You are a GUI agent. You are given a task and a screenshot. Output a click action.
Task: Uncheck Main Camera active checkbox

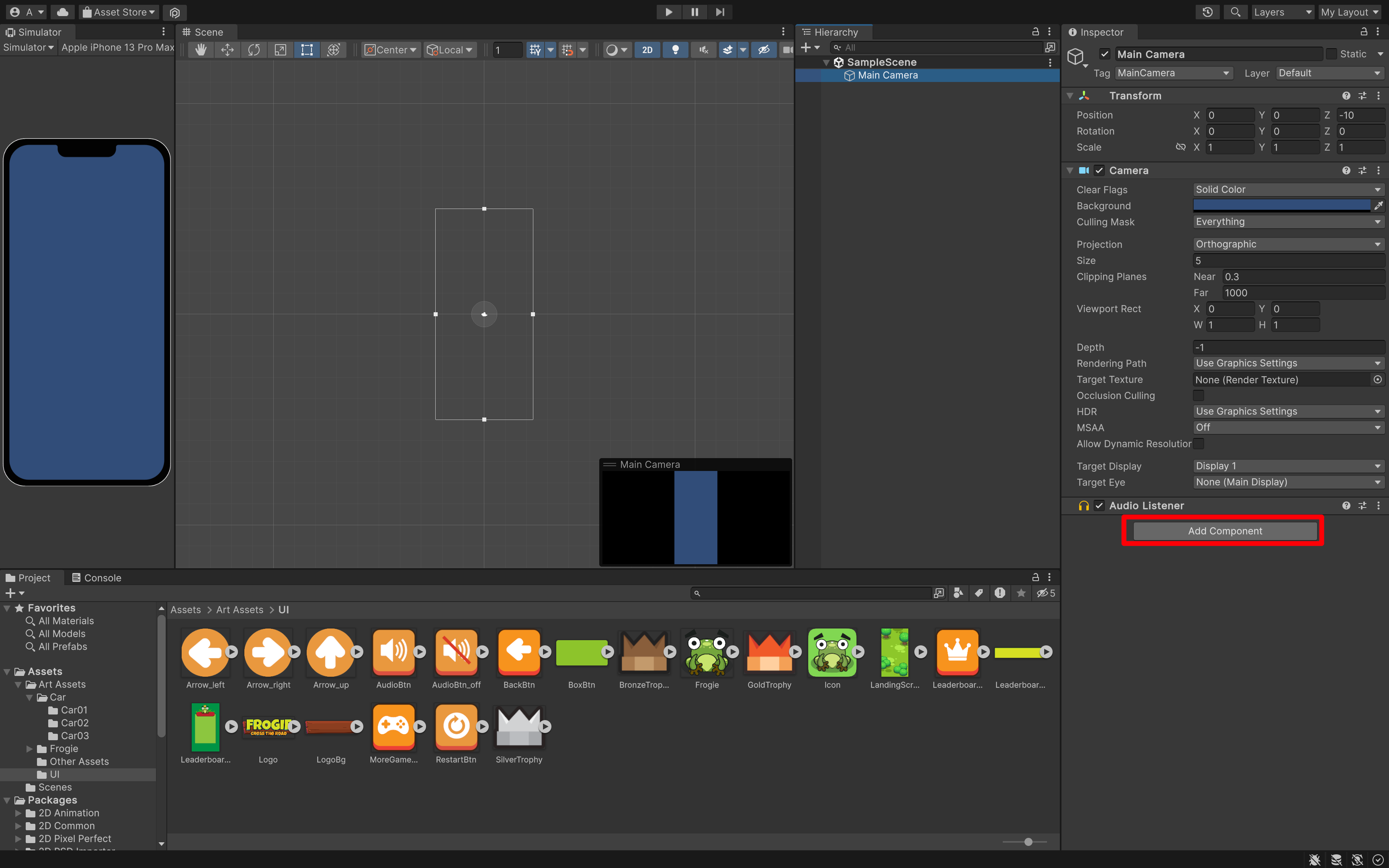[x=1104, y=54]
